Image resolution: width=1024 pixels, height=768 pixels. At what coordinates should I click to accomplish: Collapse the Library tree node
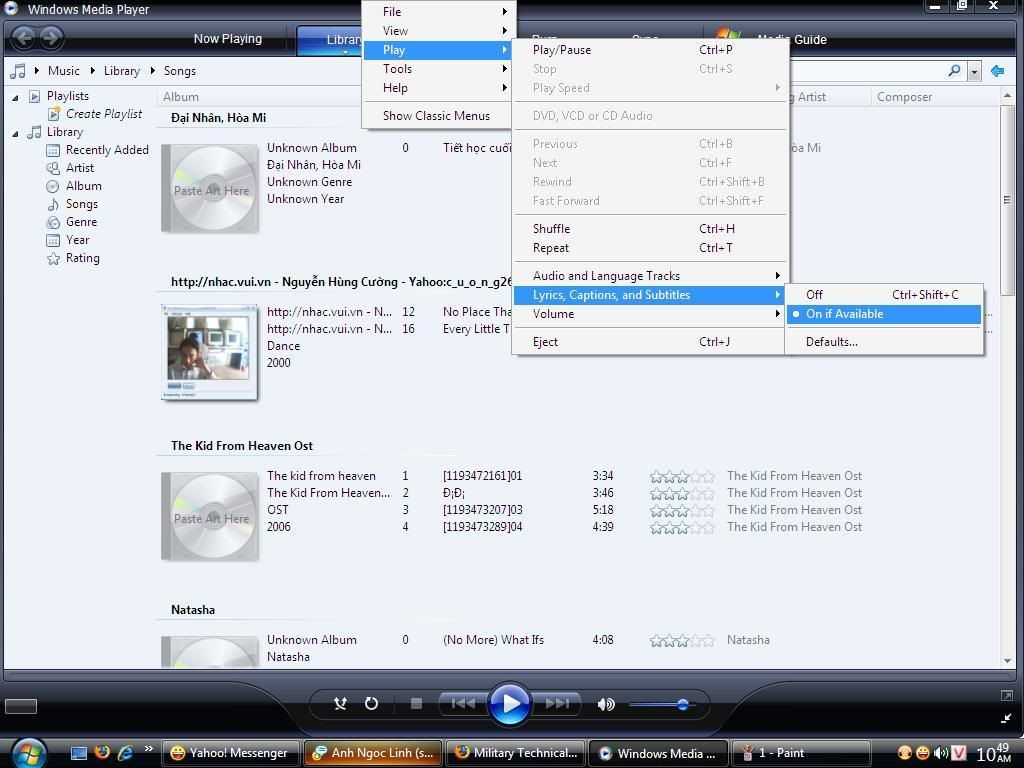click(16, 133)
